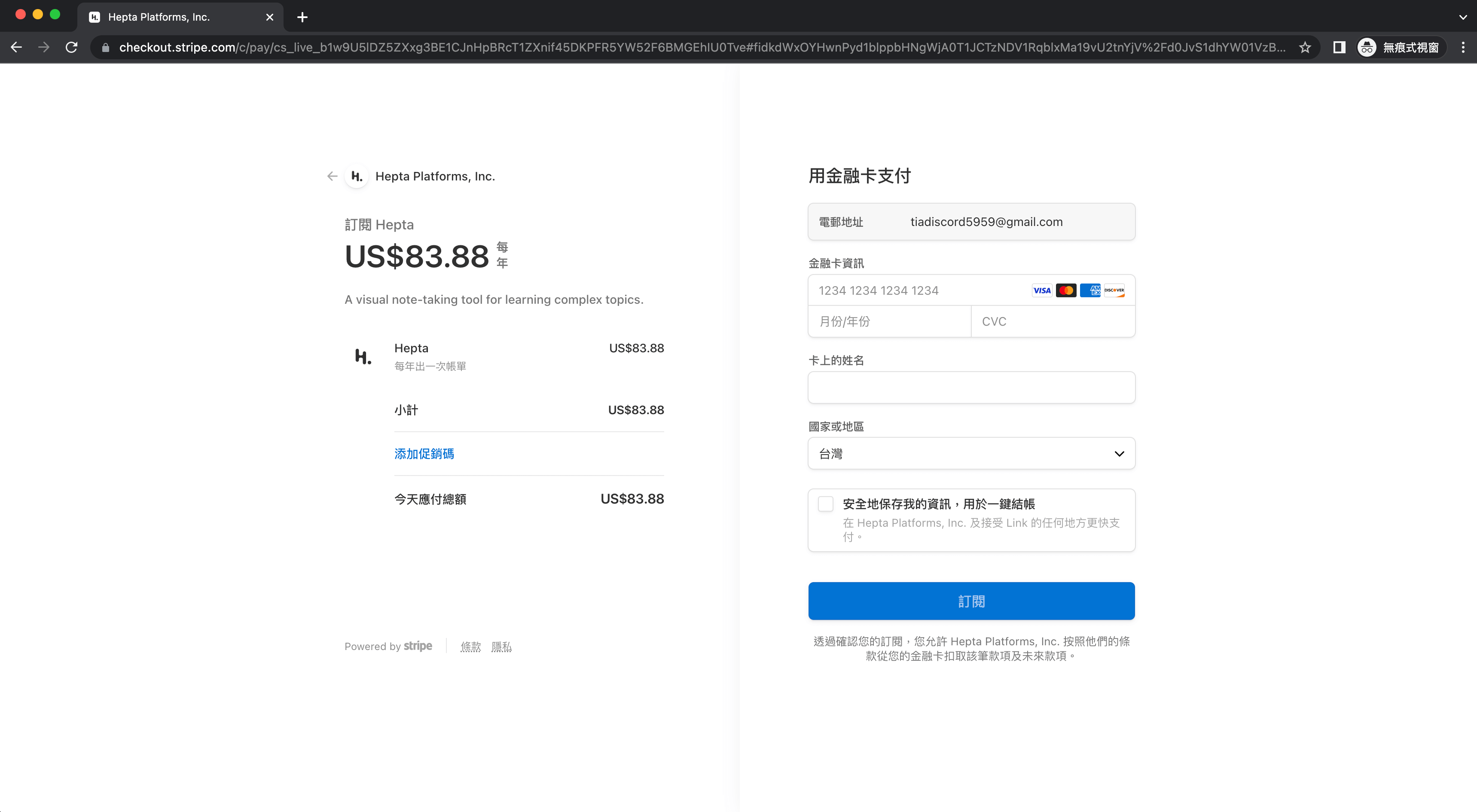Click the back arrow beside Hepta Platforms, Inc.
Viewport: 1477px width, 812px height.
[x=332, y=176]
